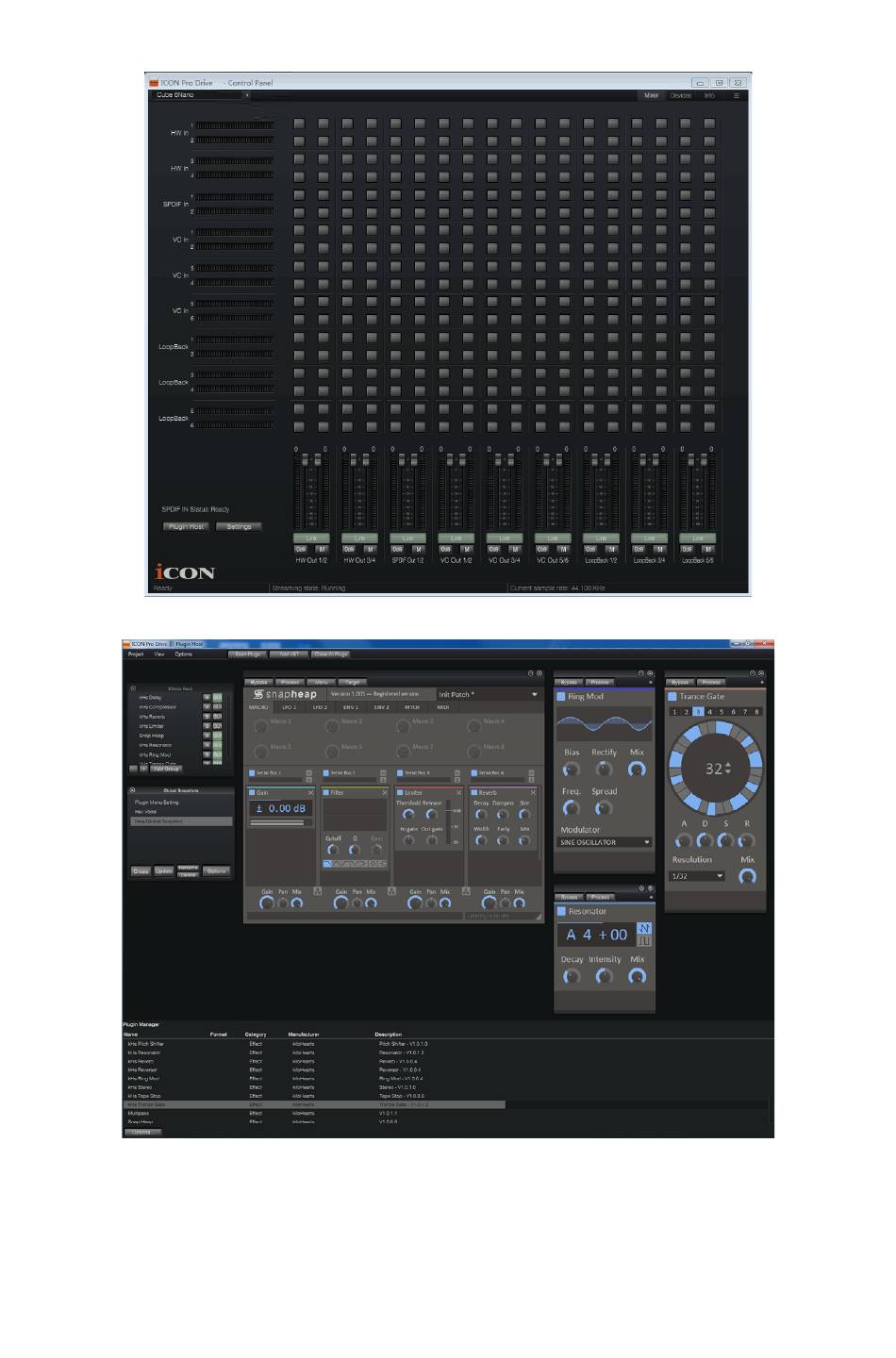The width and height of the screenshot is (896, 1358).
Task: Toggle the Reverb module enable square
Action: point(474,793)
